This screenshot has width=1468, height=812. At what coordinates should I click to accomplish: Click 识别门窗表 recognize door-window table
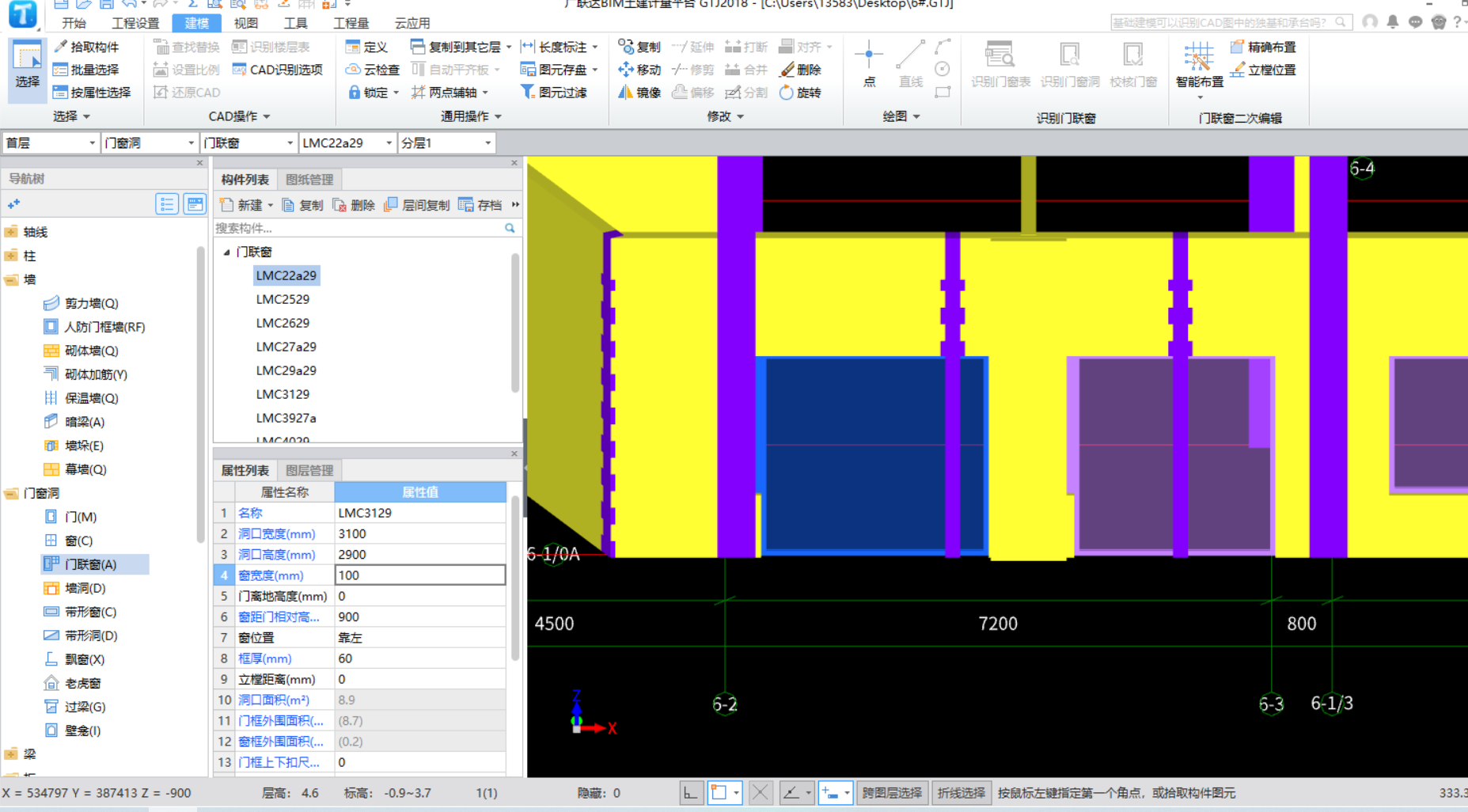(x=1000, y=64)
